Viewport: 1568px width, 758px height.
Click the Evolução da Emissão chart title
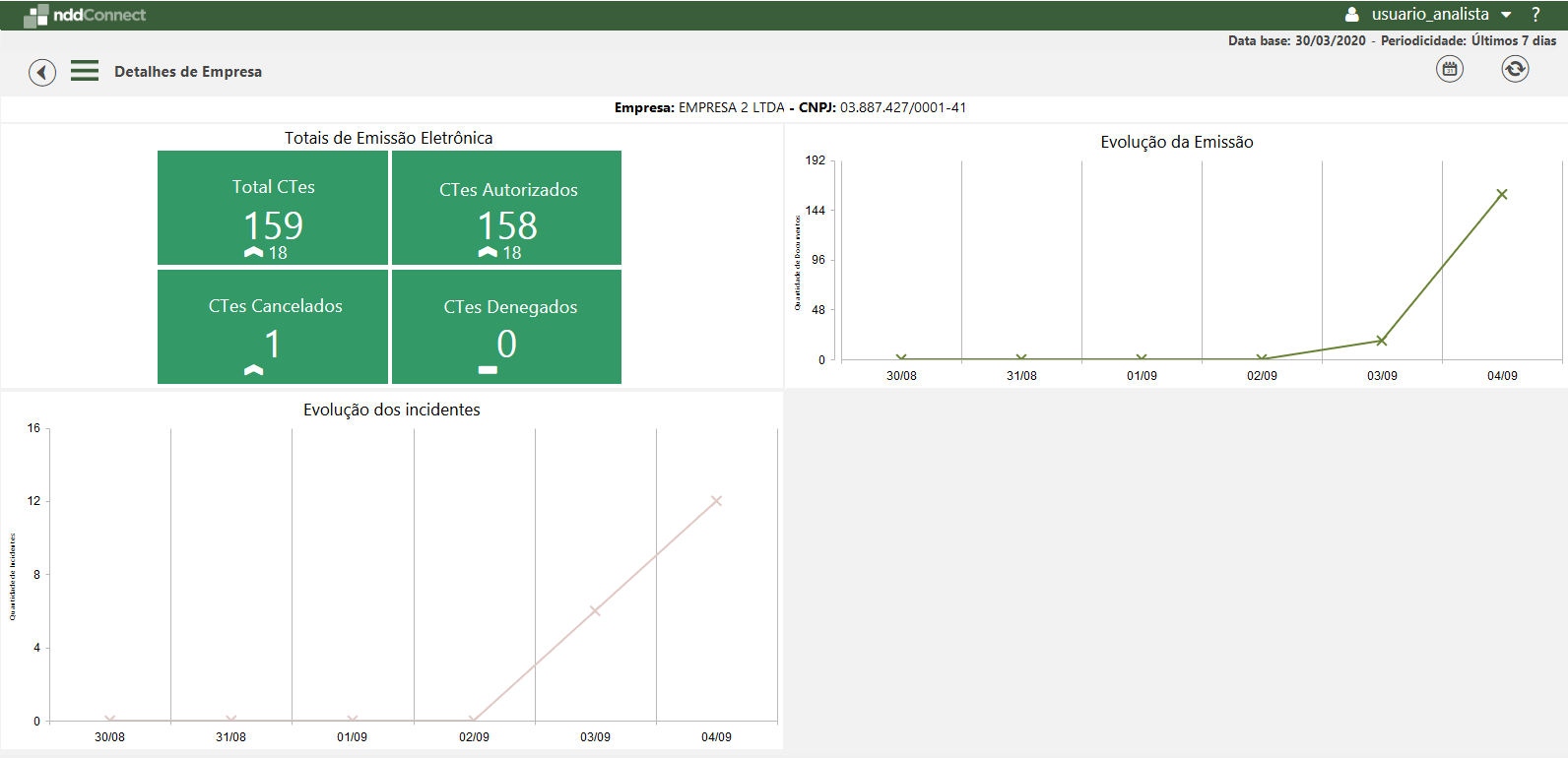click(x=1176, y=142)
